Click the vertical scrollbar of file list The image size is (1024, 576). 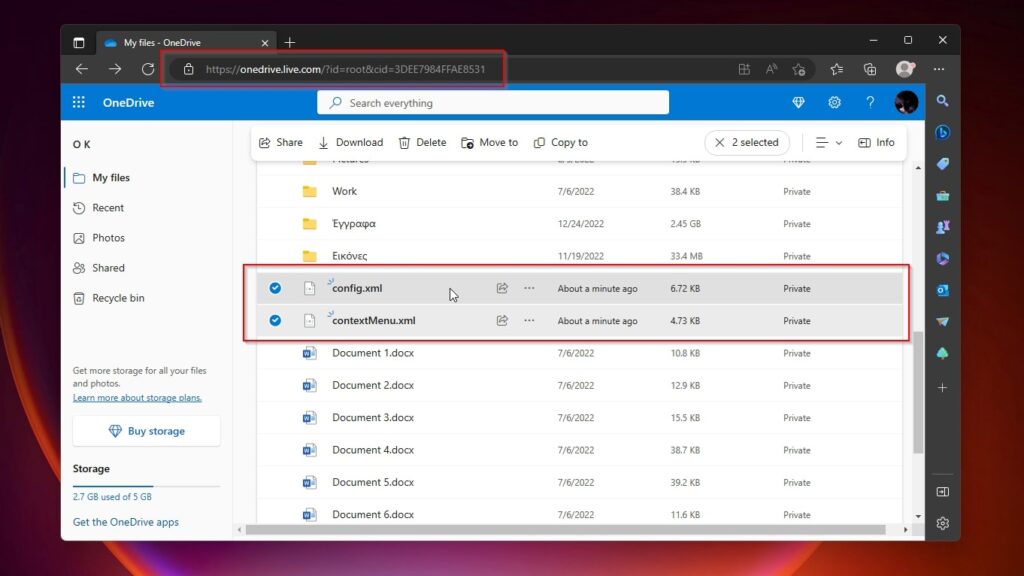pos(918,392)
